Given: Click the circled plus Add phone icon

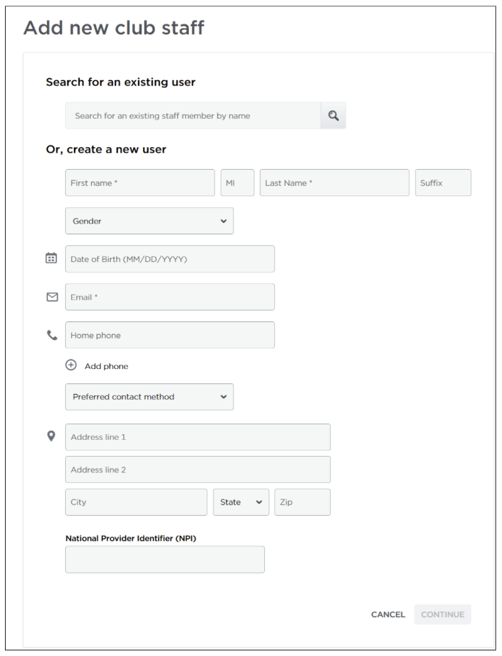Looking at the screenshot, I should pos(71,365).
